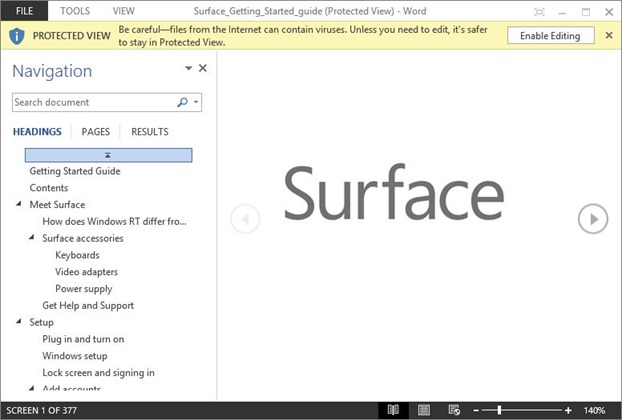Viewport: 622px width, 420px height.
Task: Switch to Web Layout view icon
Action: point(454,410)
